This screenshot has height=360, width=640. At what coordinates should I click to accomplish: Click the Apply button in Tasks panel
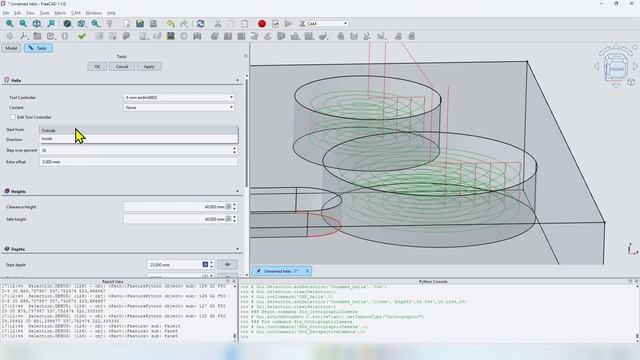tap(149, 67)
